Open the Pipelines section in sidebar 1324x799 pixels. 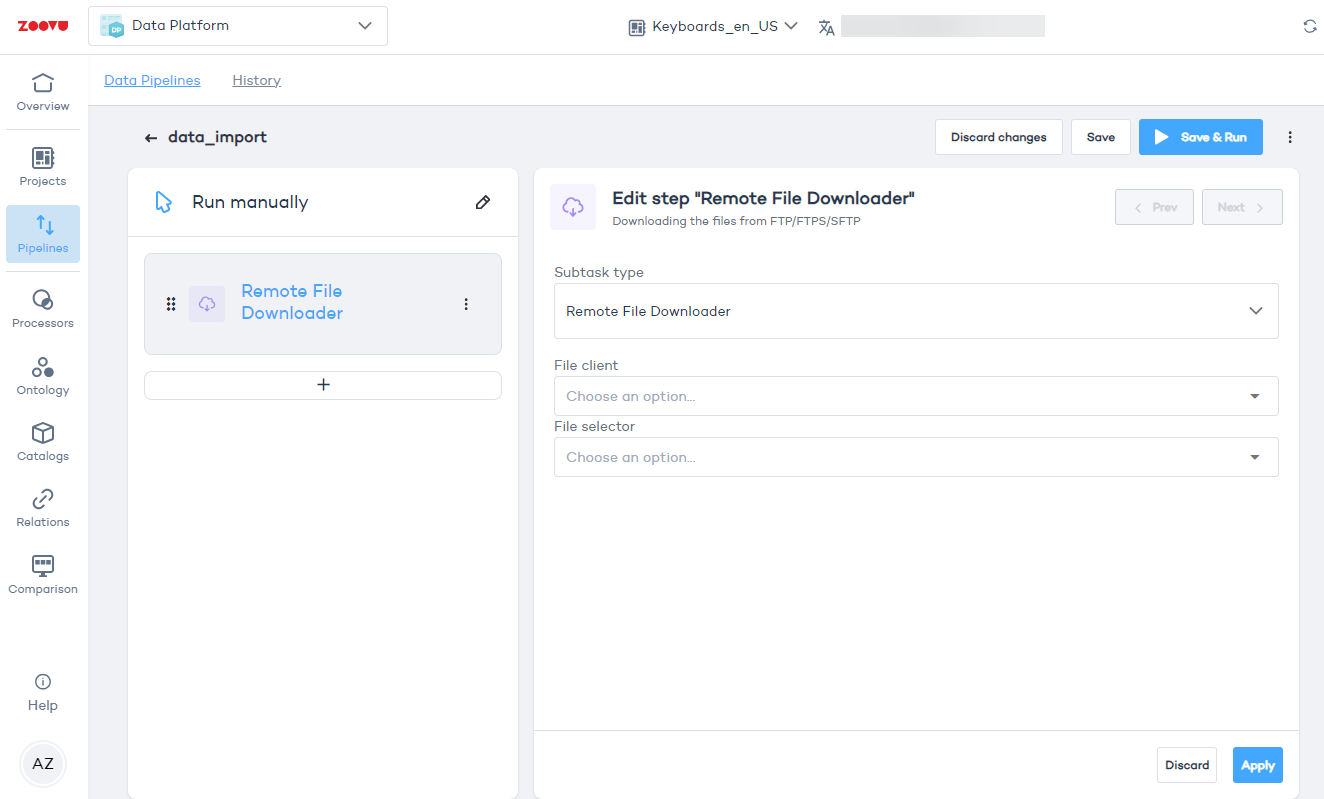[x=42, y=234]
